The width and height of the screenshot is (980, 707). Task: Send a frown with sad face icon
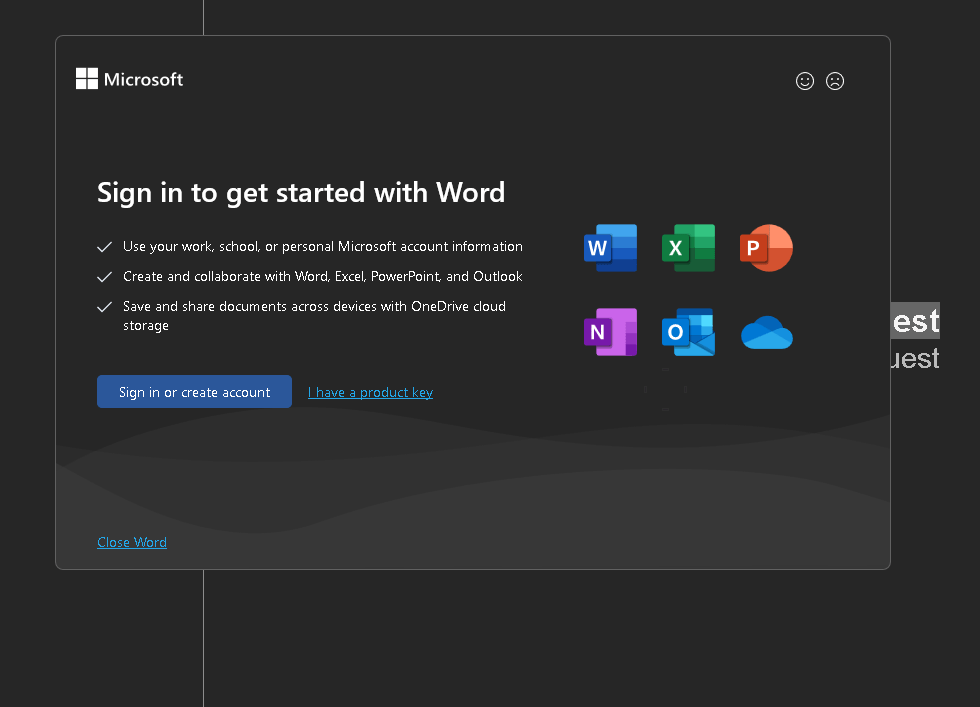(835, 81)
